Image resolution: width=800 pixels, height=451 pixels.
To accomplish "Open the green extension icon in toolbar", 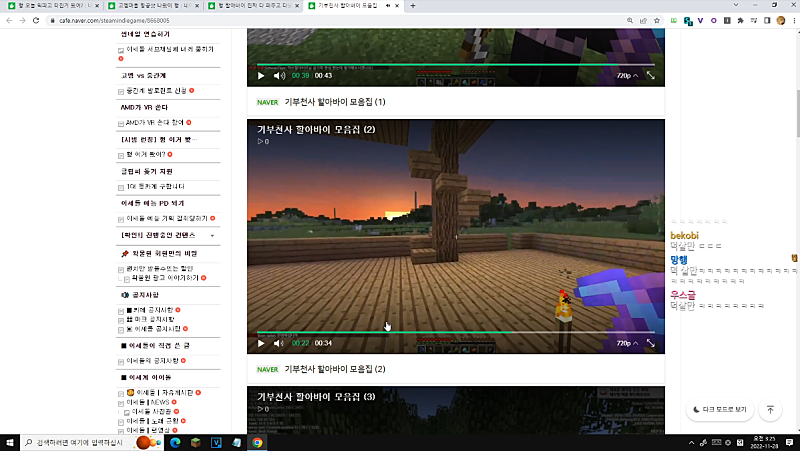I will pyautogui.click(x=674, y=20).
